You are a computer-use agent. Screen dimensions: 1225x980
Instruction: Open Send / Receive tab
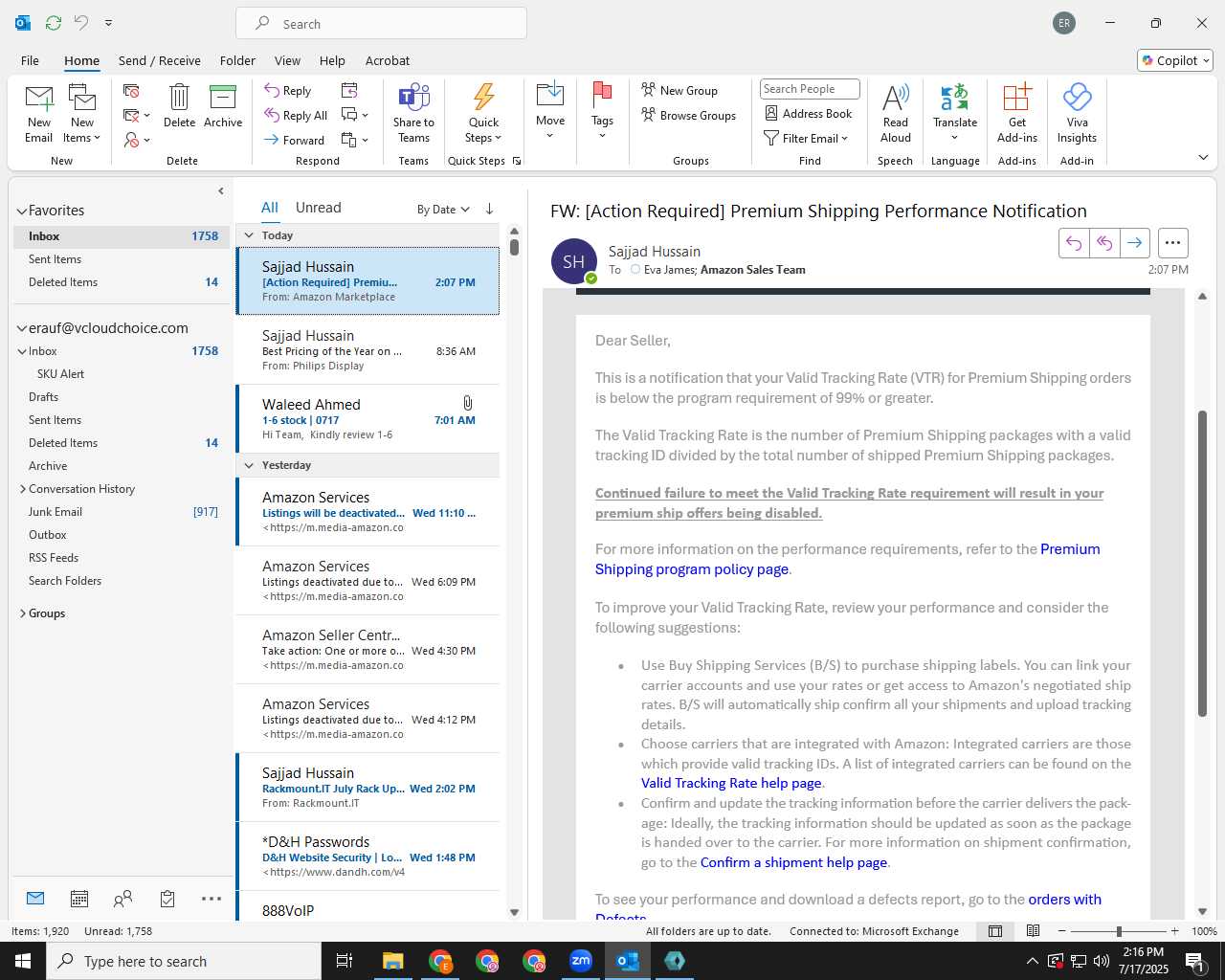click(160, 60)
